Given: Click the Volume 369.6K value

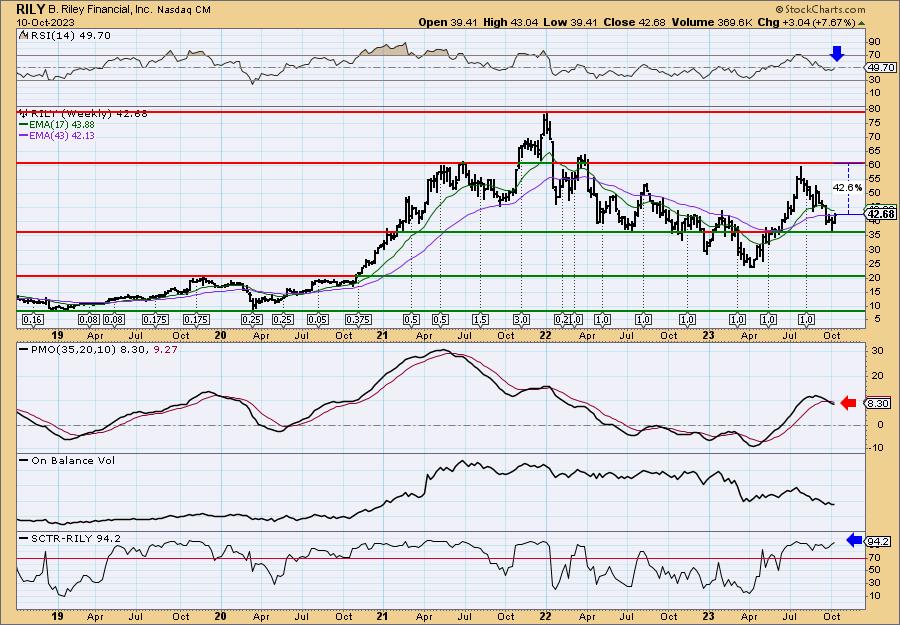Looking at the screenshot, I should [711, 22].
